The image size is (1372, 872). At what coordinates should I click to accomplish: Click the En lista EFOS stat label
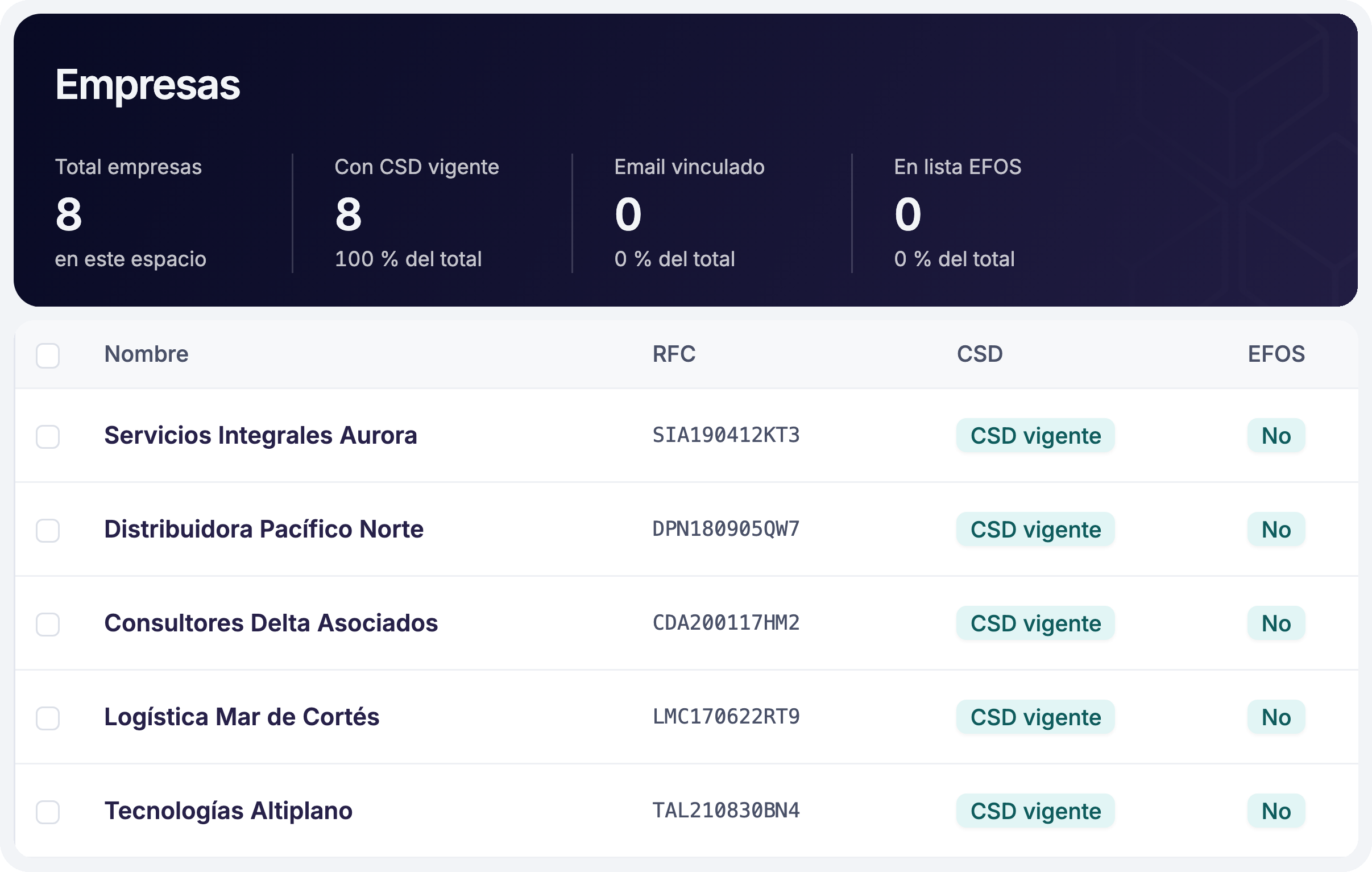(958, 167)
